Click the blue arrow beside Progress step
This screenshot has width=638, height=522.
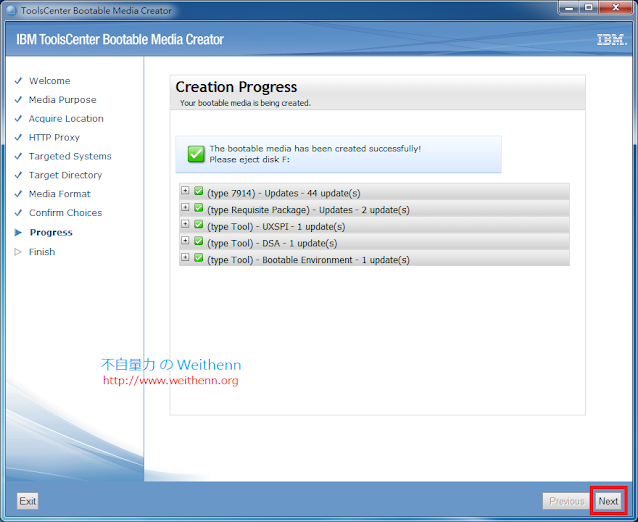pos(18,232)
